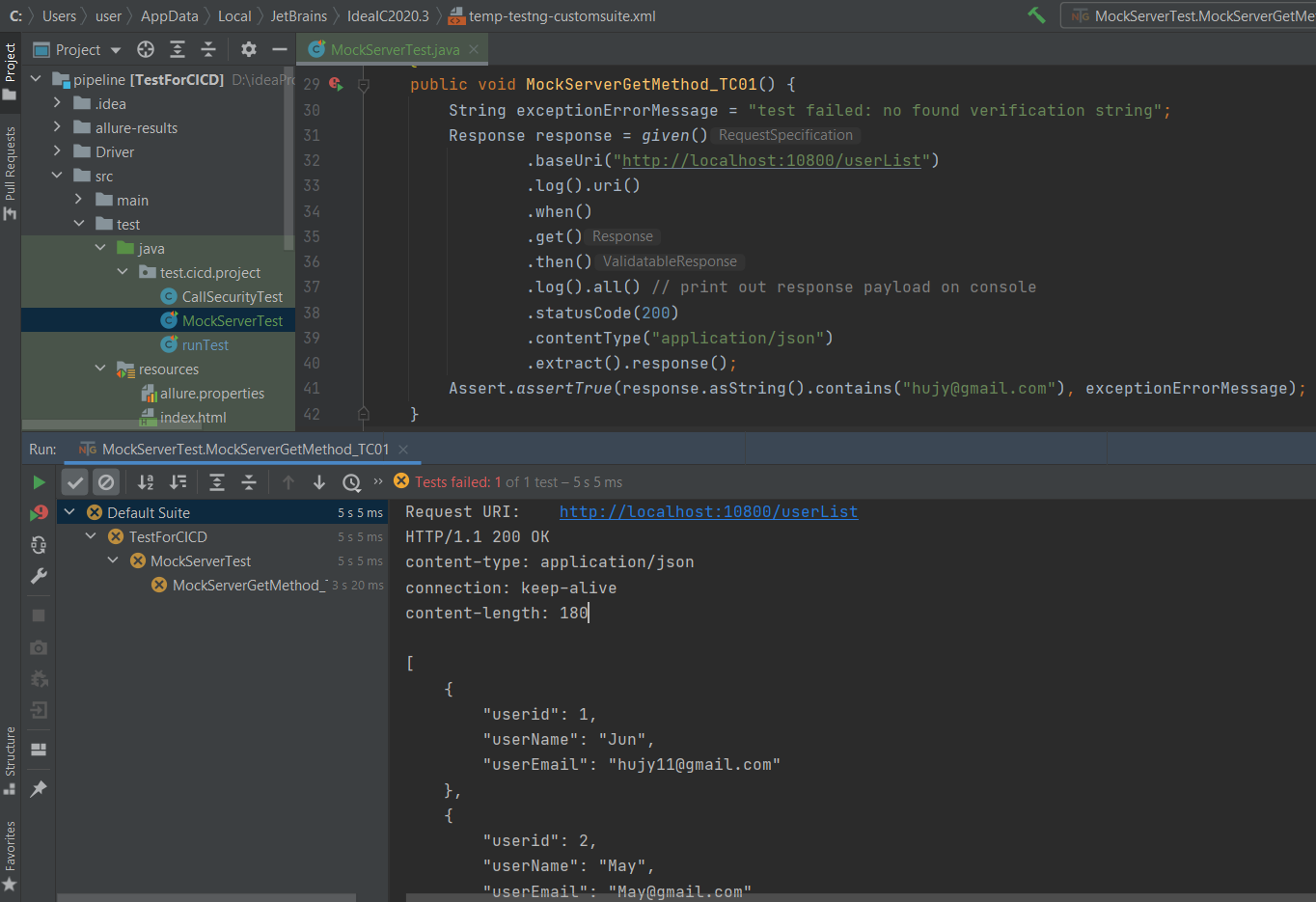Select runTest class in project tree
The image size is (1316, 902).
pos(194,344)
